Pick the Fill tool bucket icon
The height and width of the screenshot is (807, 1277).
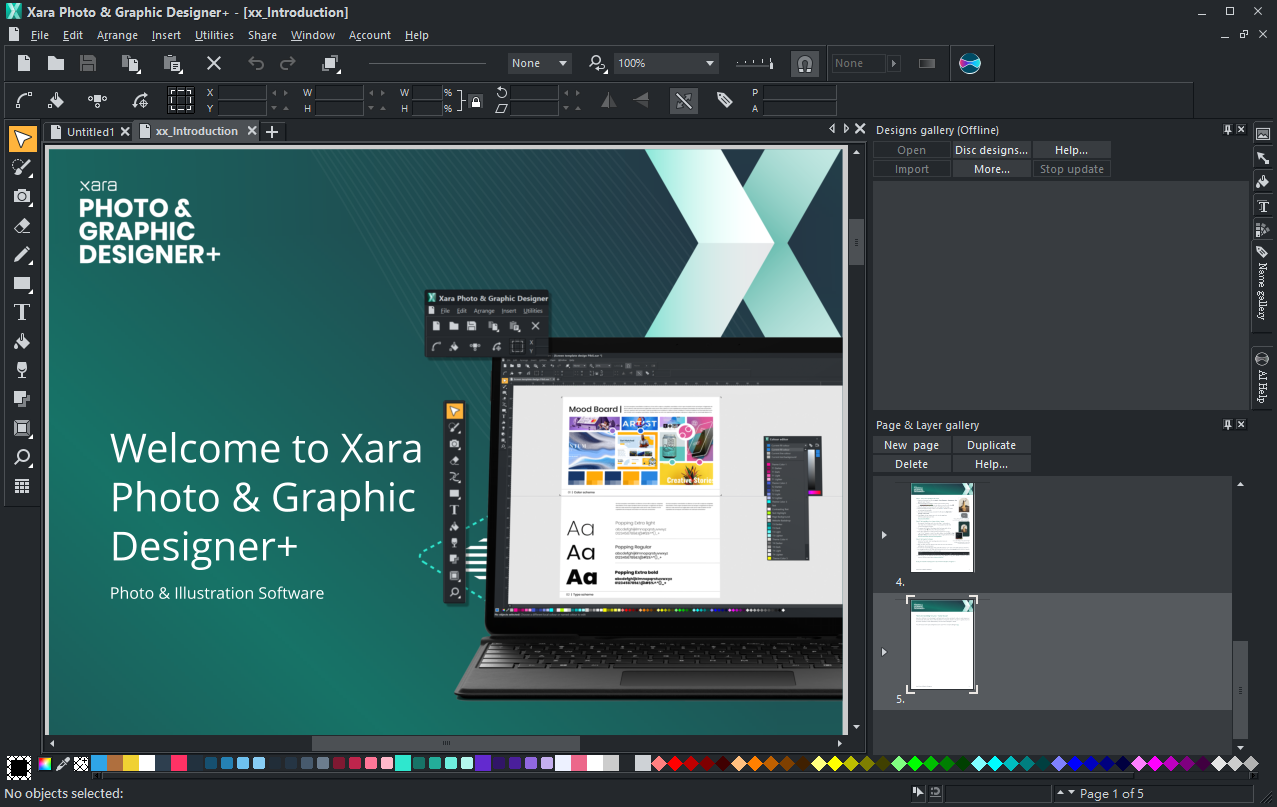click(x=22, y=341)
